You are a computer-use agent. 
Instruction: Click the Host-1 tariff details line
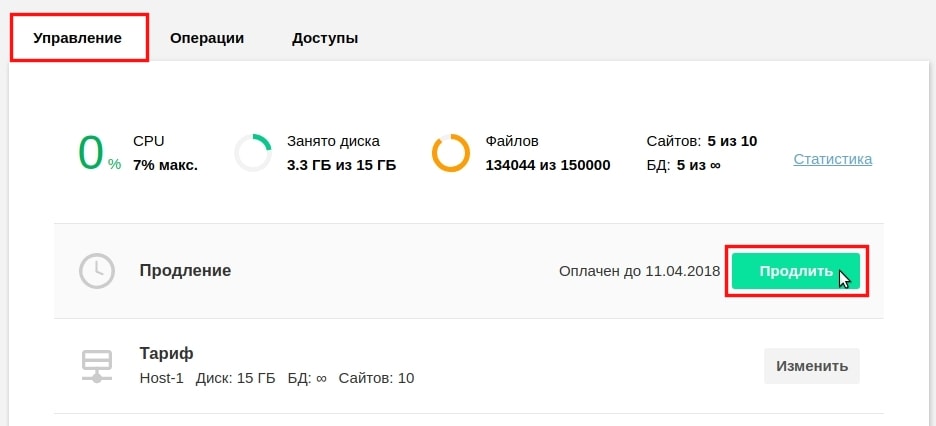pos(277,378)
